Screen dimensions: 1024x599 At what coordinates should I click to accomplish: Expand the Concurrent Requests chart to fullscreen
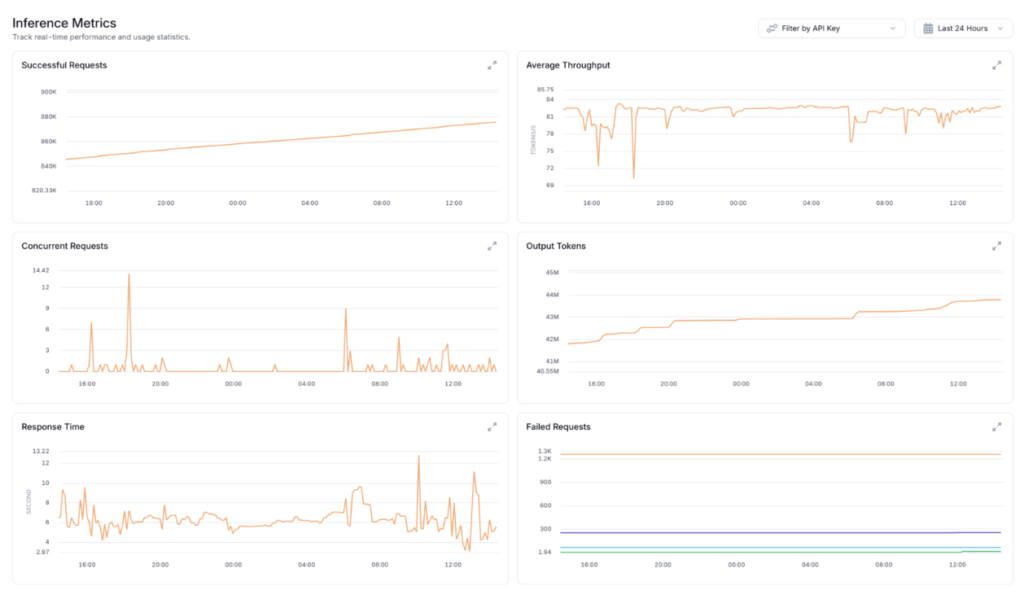tap(492, 246)
